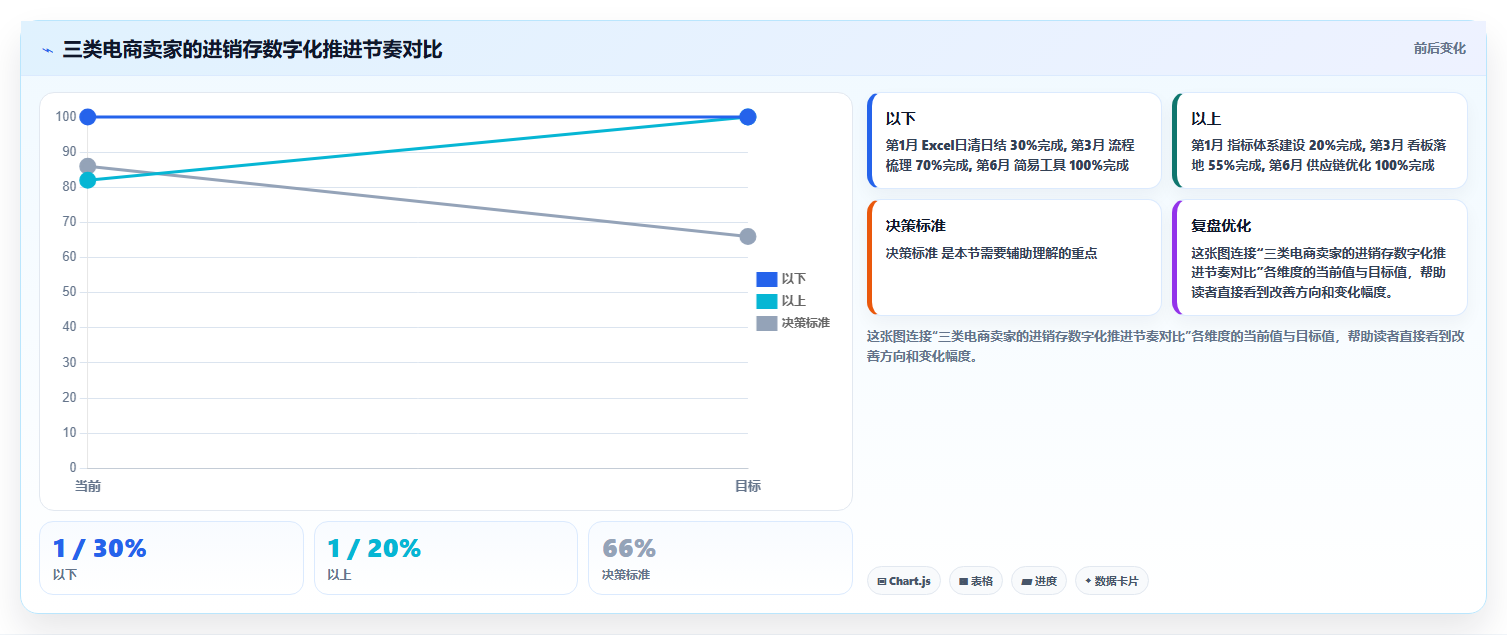Click the blue data point at 目标
Screen dimensions: 1507x635
click(x=748, y=117)
